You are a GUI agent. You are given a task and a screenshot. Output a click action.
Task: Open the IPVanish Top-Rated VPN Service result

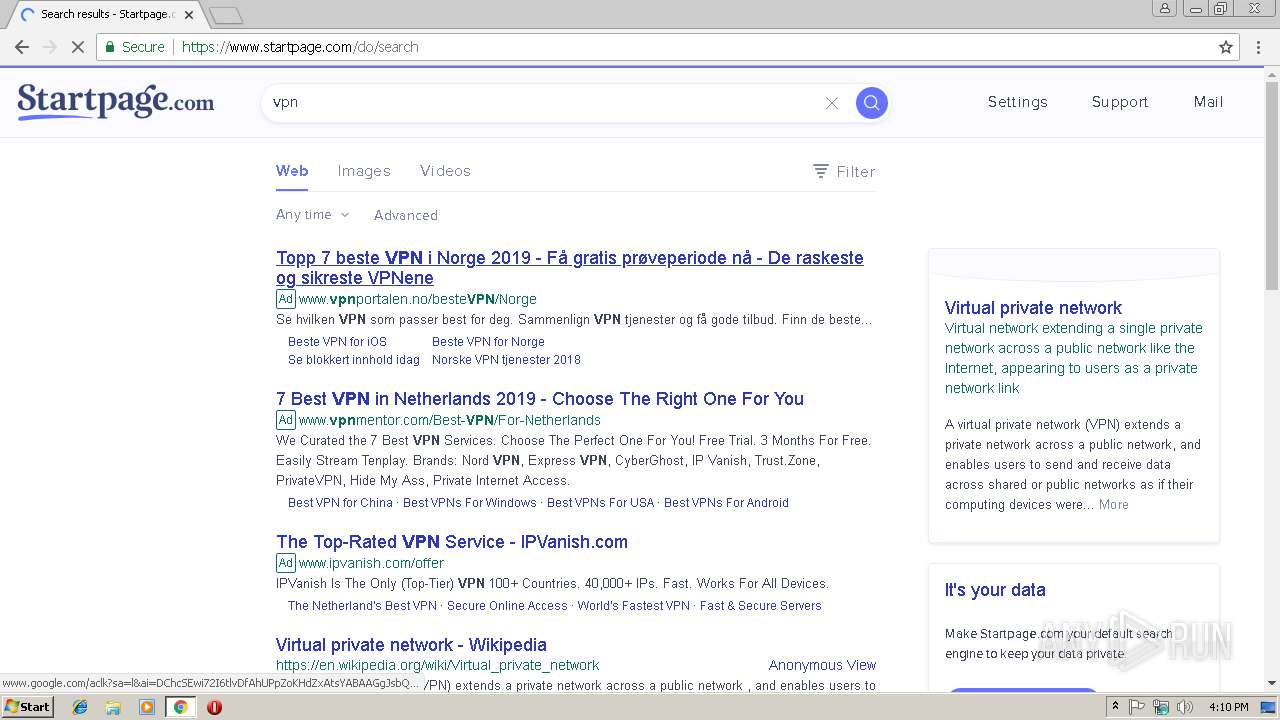point(452,542)
